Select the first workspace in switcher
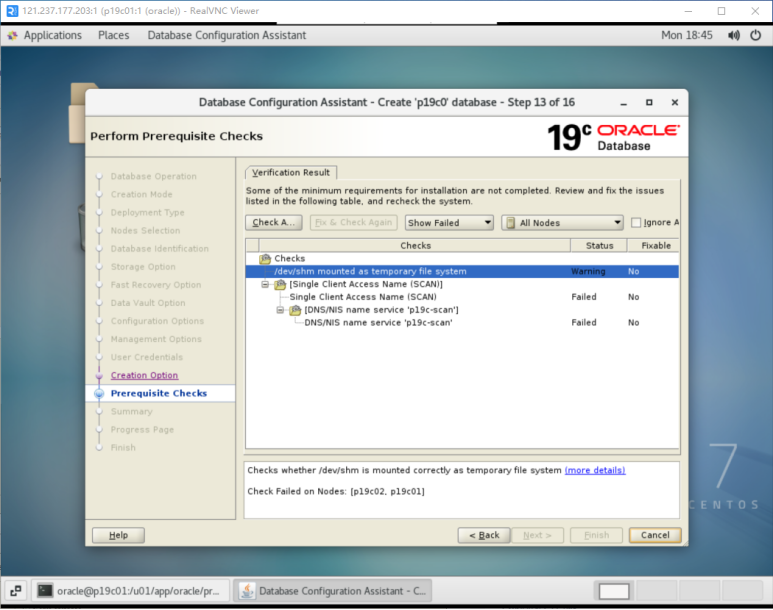 (x=614, y=591)
